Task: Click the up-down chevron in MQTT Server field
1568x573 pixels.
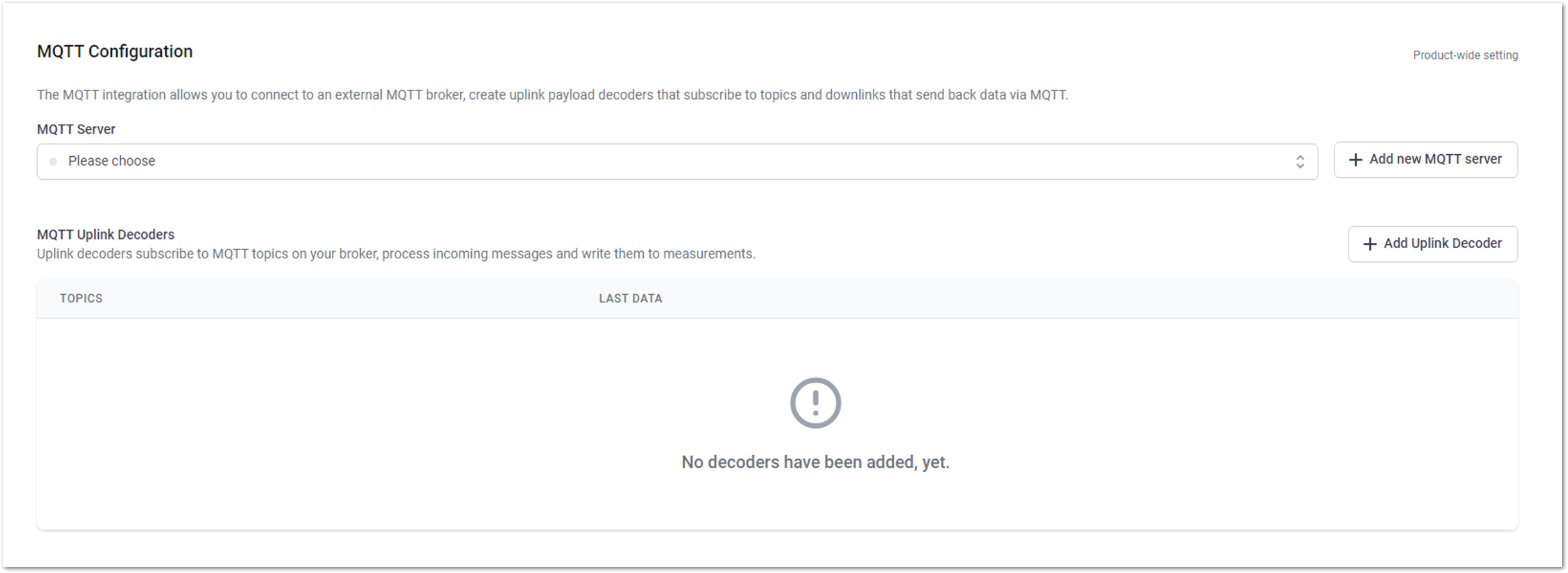Action: 1300,161
